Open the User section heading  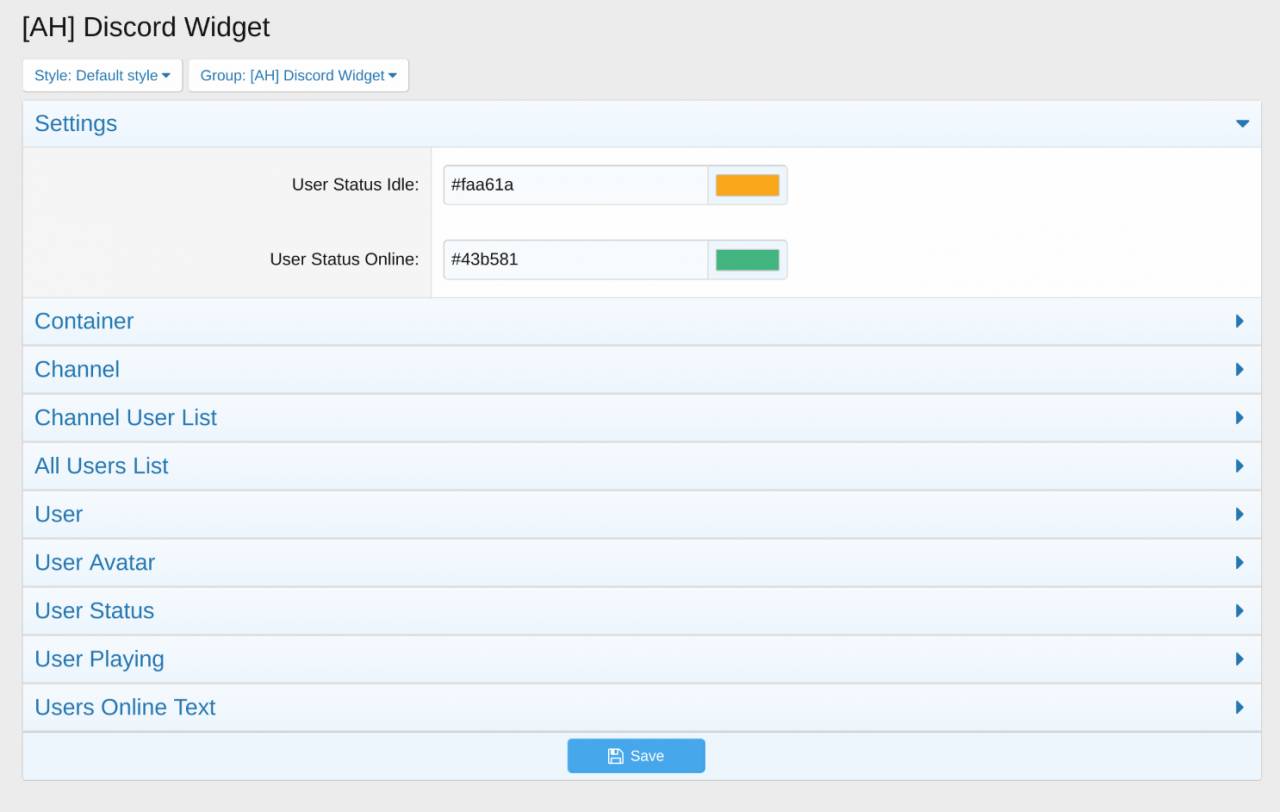click(x=59, y=514)
